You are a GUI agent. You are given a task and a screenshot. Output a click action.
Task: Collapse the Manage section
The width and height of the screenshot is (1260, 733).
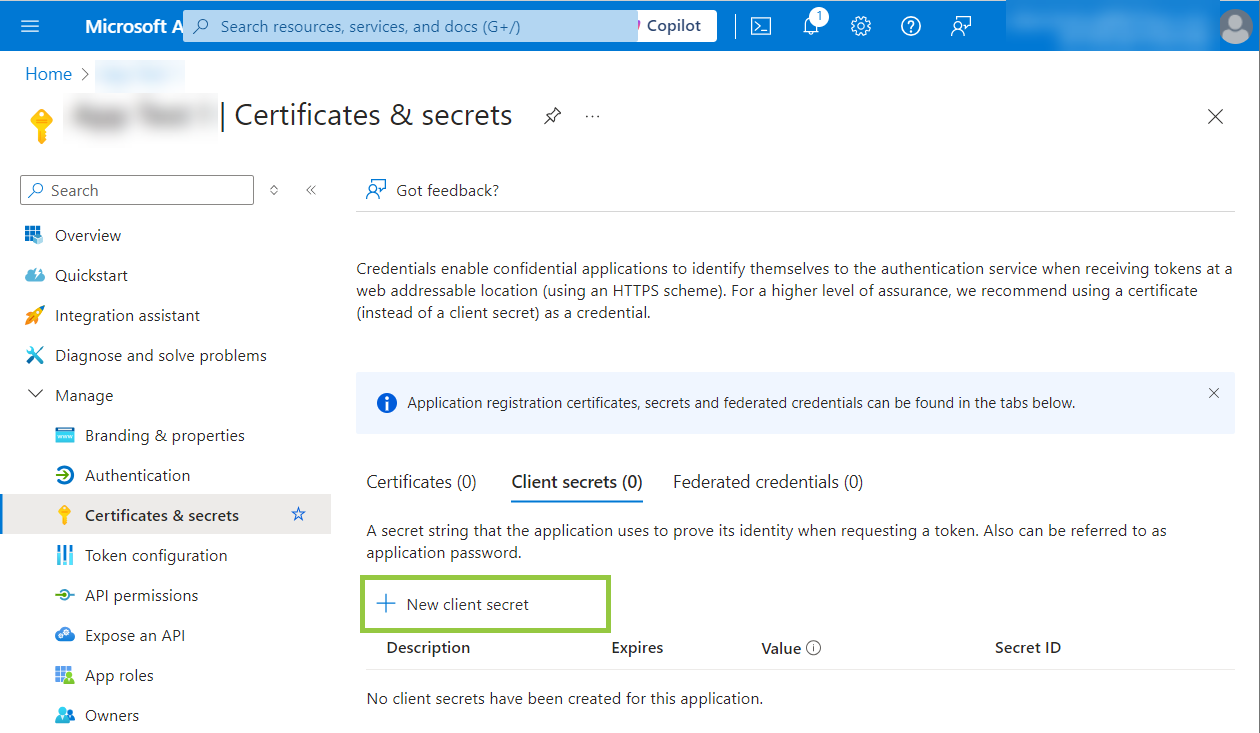[x=36, y=395]
